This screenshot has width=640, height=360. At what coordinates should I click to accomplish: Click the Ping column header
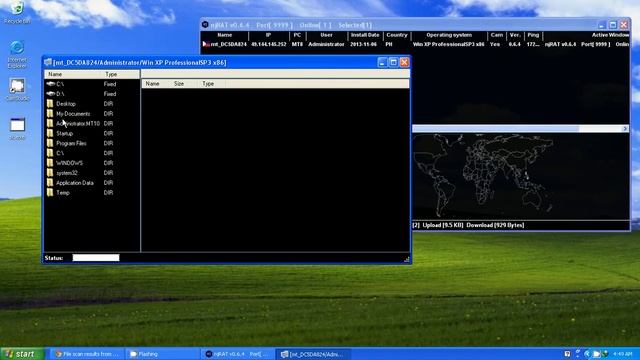click(x=533, y=35)
